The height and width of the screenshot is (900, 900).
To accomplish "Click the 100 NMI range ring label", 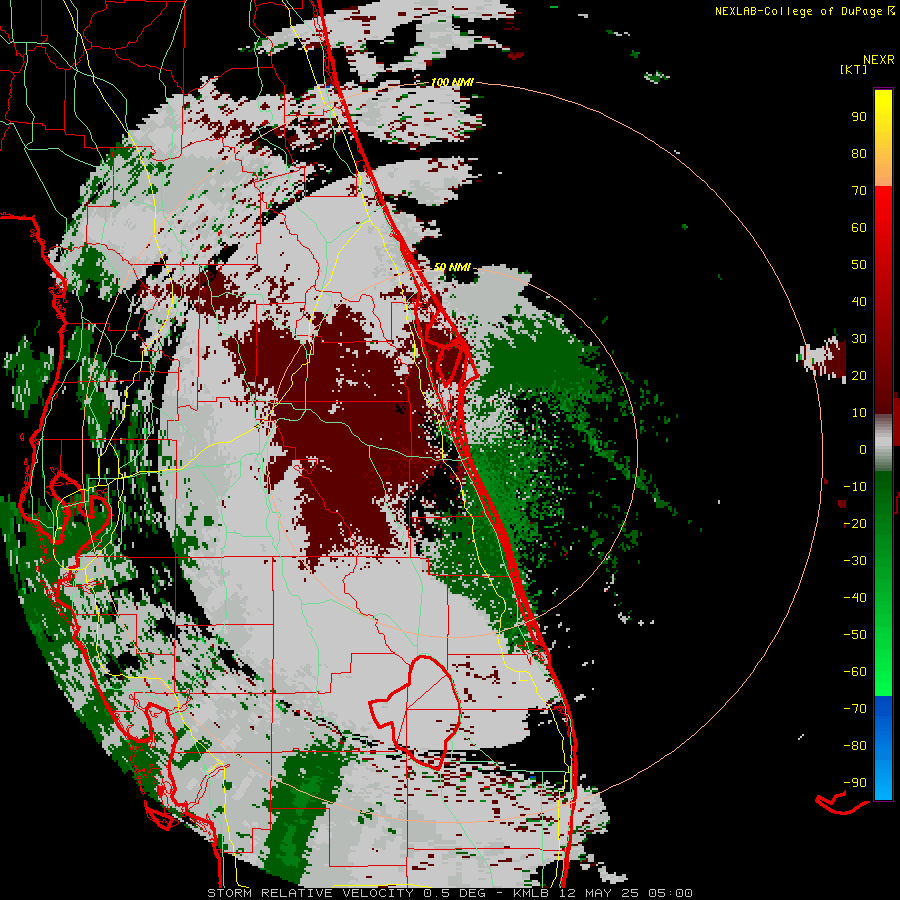I will (452, 82).
